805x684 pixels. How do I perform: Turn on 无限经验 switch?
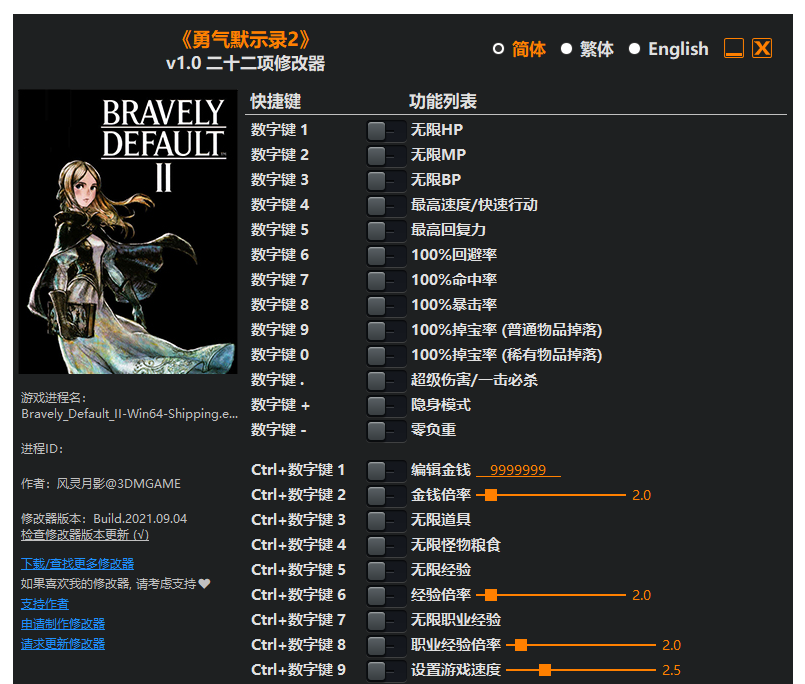tap(386, 571)
